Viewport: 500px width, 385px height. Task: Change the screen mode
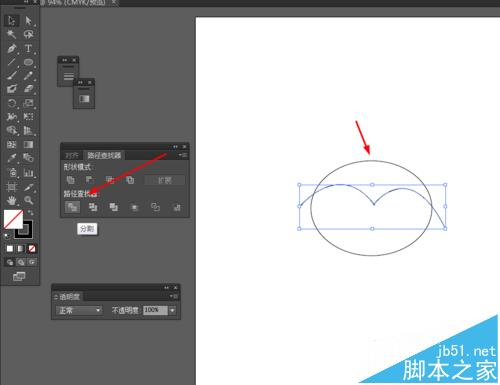(x=19, y=276)
